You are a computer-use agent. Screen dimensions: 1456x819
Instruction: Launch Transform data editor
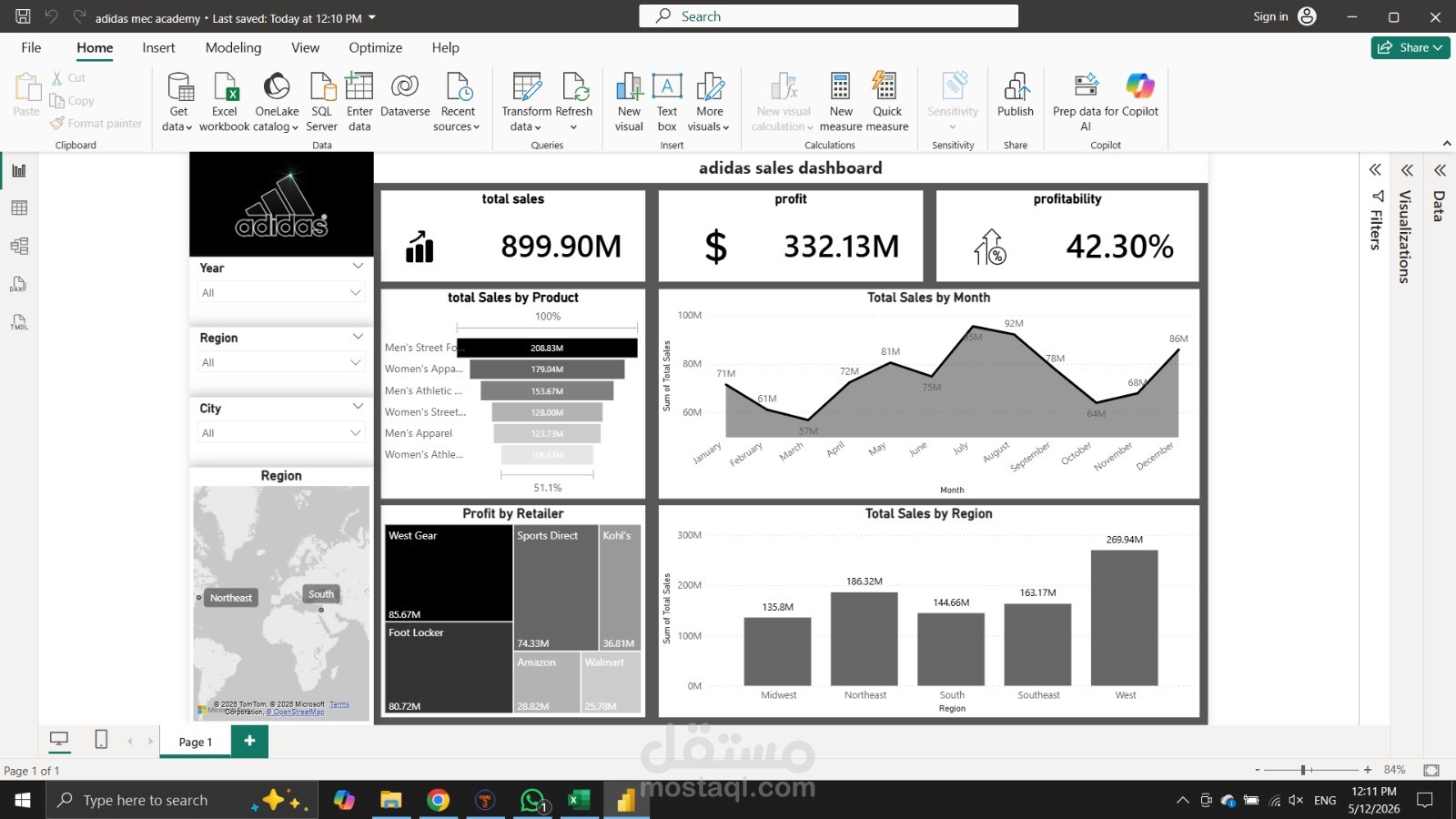coord(527,101)
